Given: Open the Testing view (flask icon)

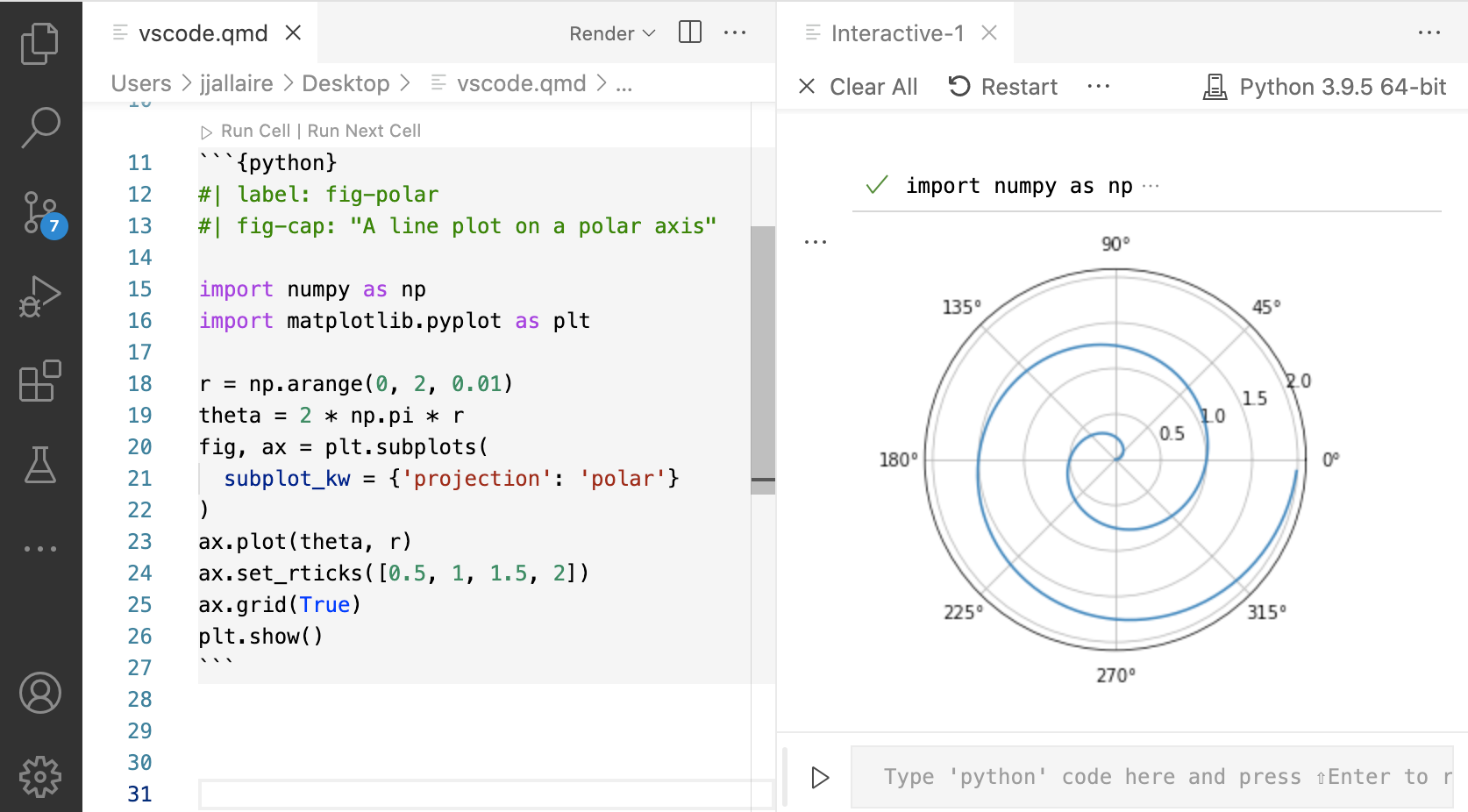Looking at the screenshot, I should [x=40, y=466].
